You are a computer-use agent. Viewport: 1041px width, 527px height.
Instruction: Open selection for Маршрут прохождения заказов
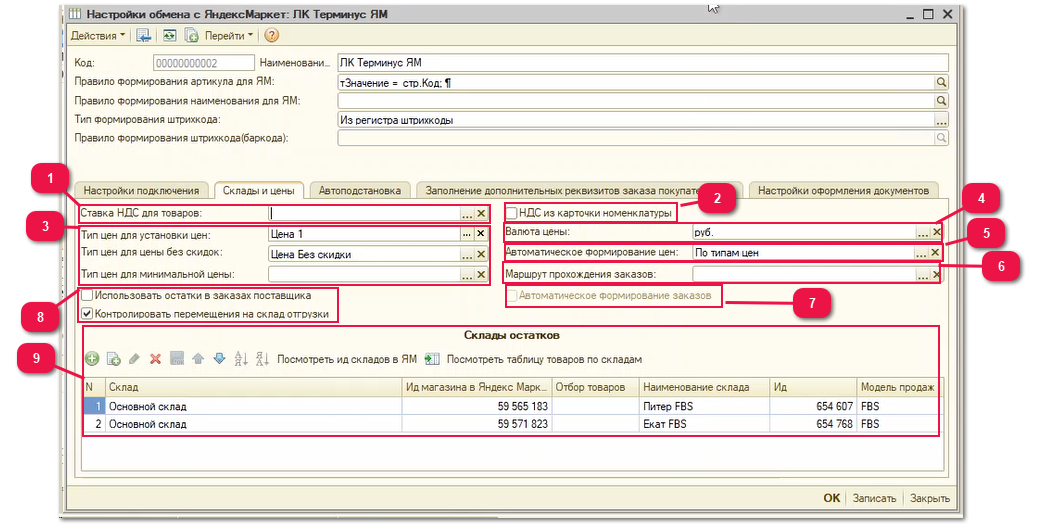point(923,274)
